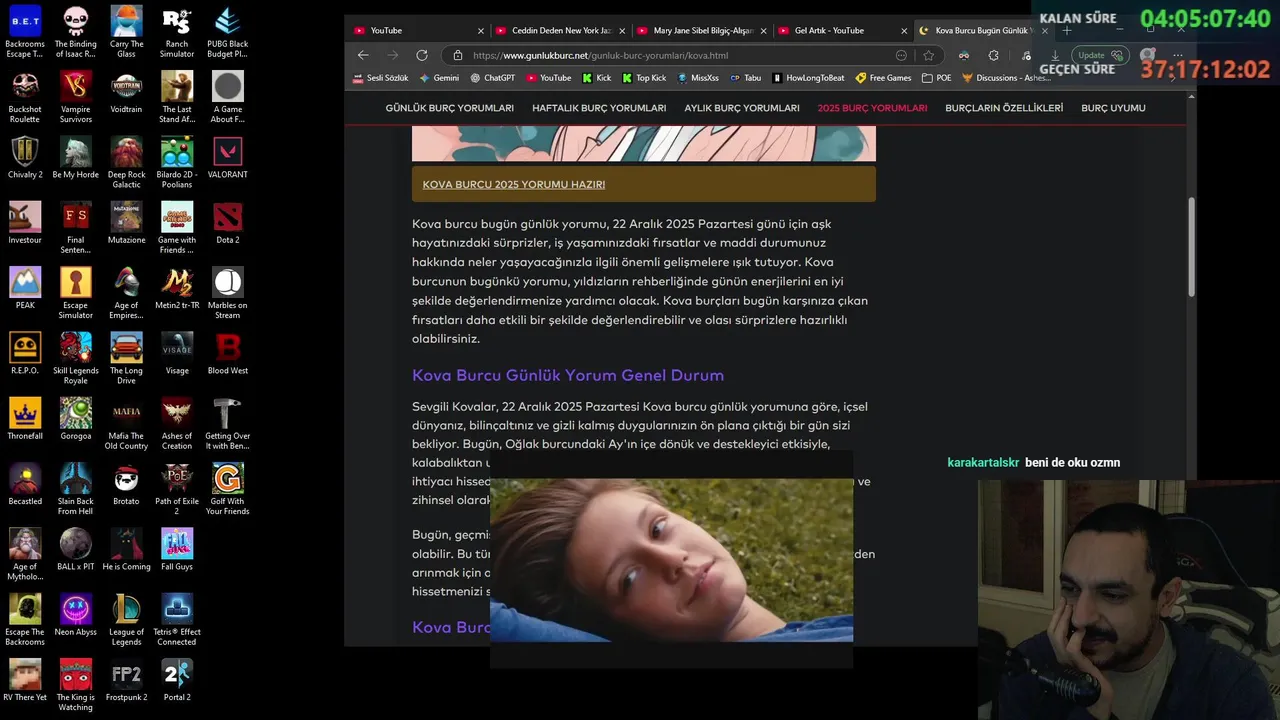Viewport: 1280px width, 720px height.
Task: Open Metin2 tr-TR shortcut
Action: tap(177, 288)
